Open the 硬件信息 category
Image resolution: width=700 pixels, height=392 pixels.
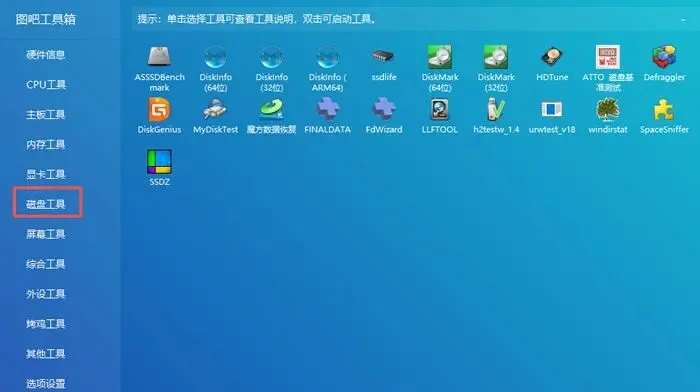(x=46, y=55)
